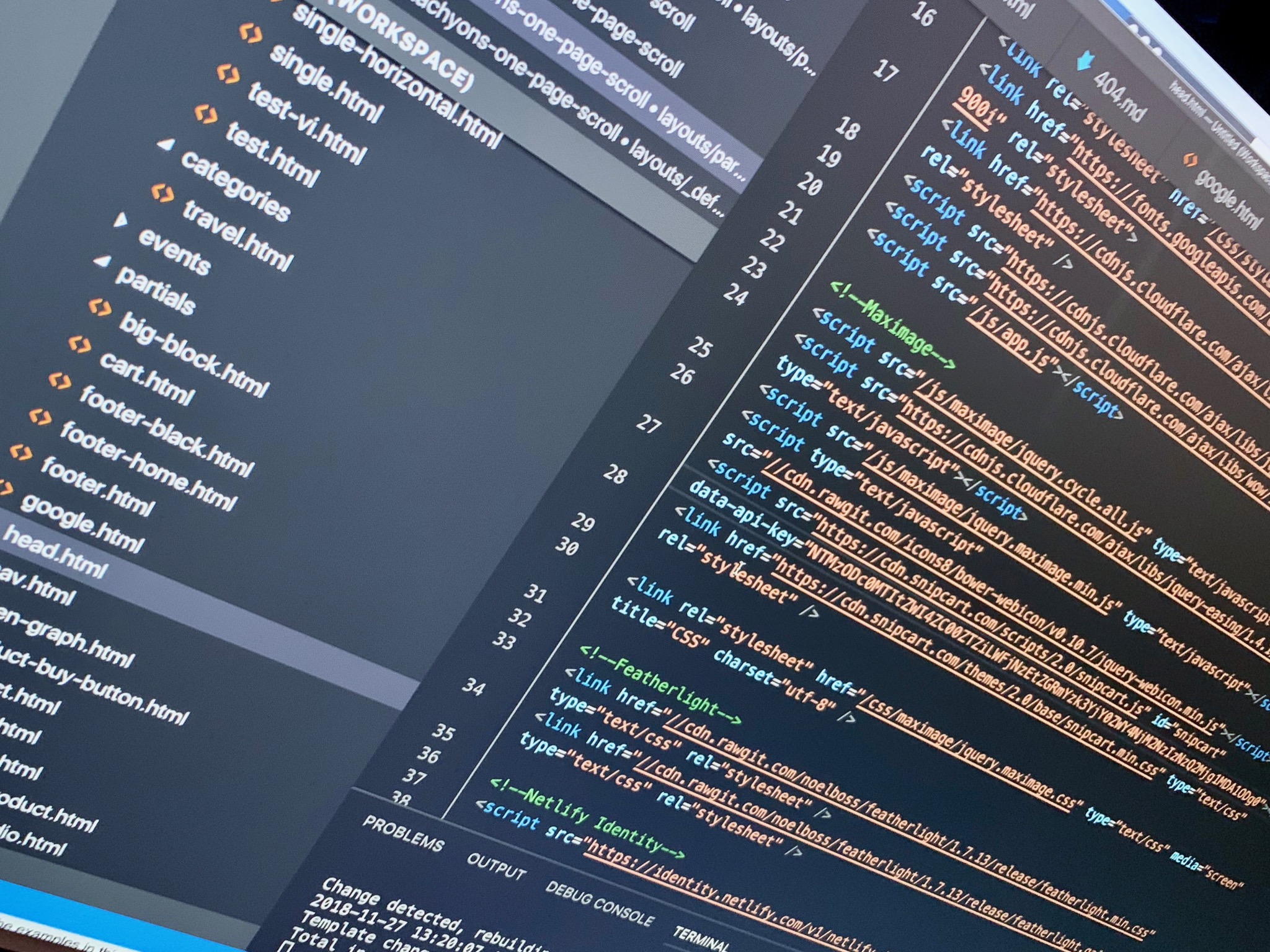This screenshot has height=952, width=1270.
Task: Switch to the PROBLEMS panel tab
Action: [403, 832]
